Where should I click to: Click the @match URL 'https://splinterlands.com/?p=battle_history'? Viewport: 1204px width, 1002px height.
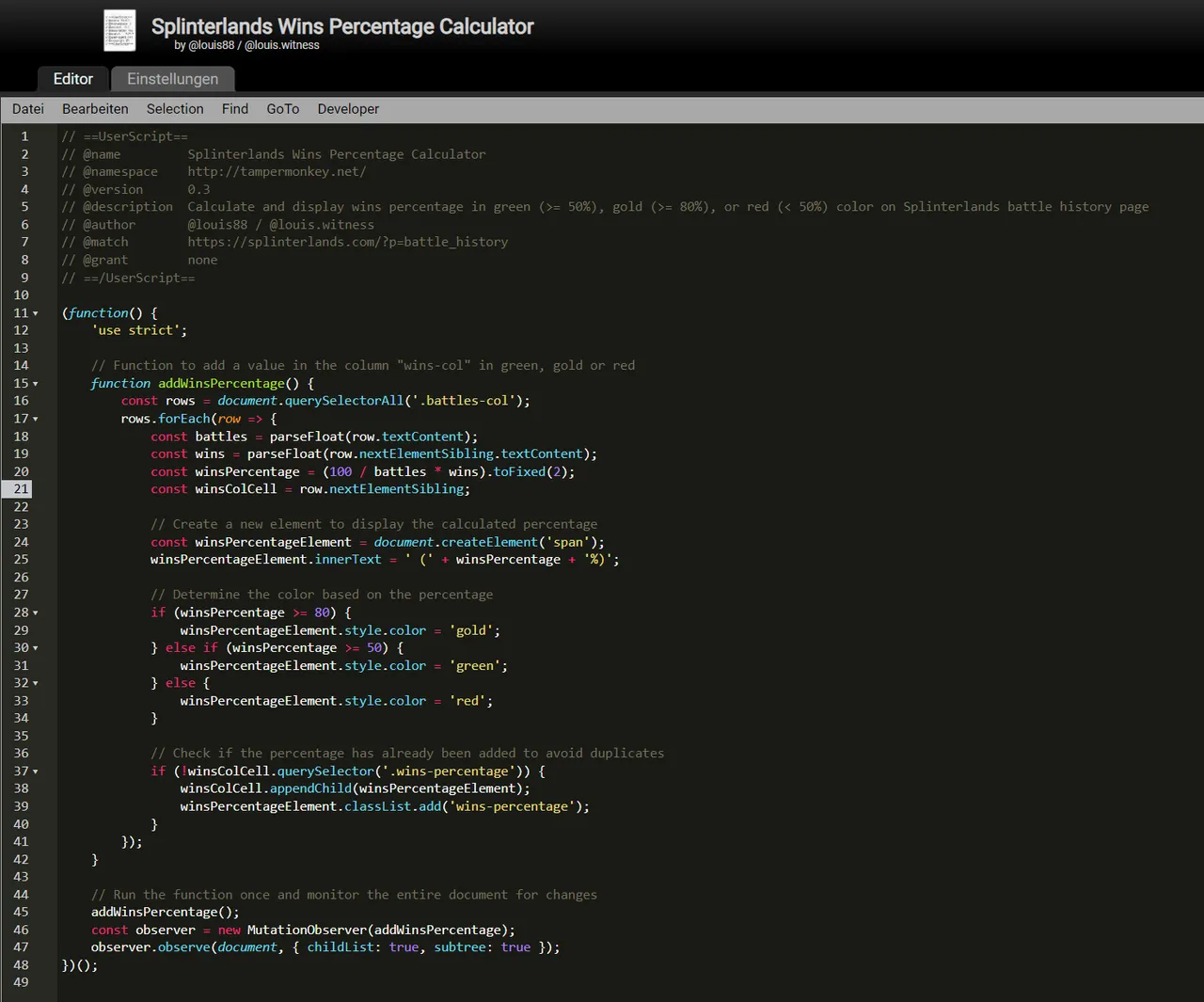point(347,242)
